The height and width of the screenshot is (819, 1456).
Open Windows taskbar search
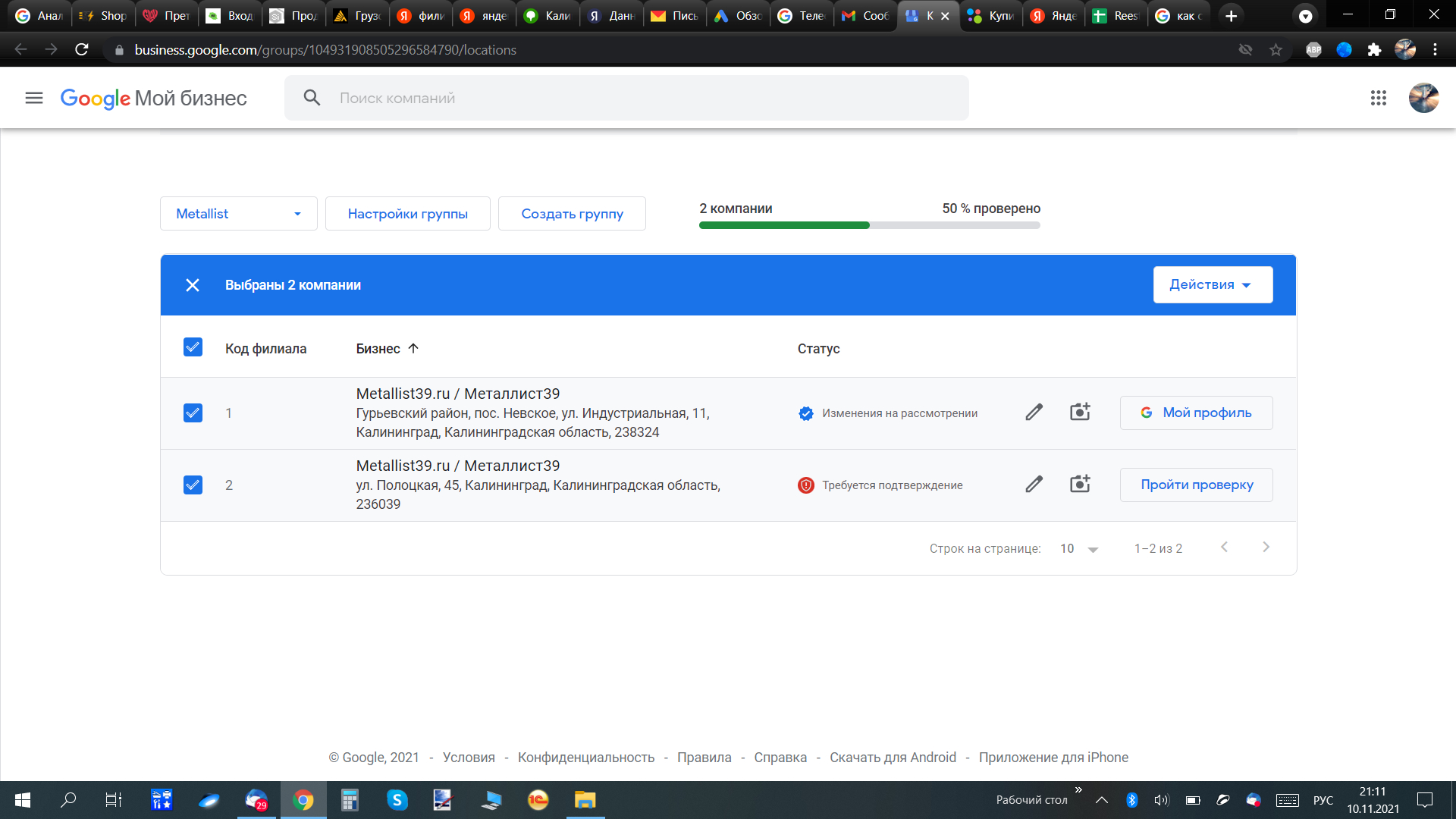[x=68, y=800]
